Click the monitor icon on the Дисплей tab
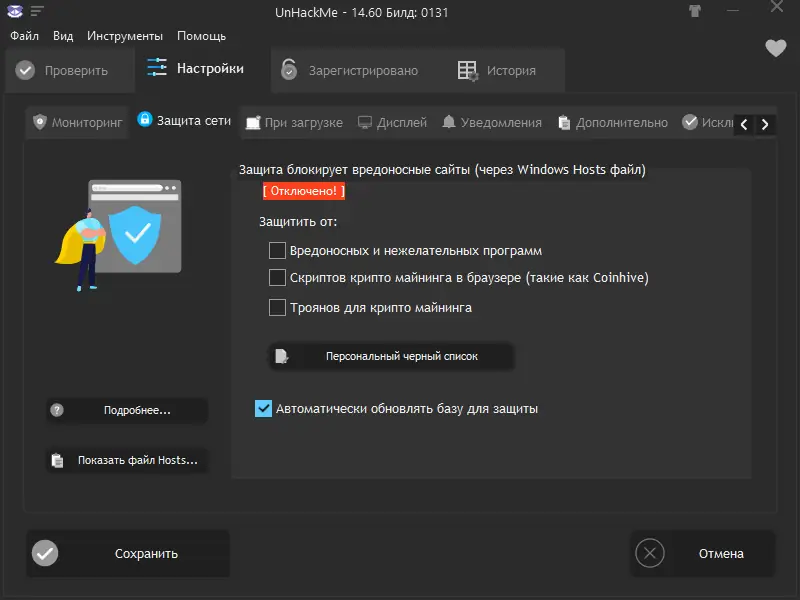800x600 pixels. pyautogui.click(x=365, y=122)
